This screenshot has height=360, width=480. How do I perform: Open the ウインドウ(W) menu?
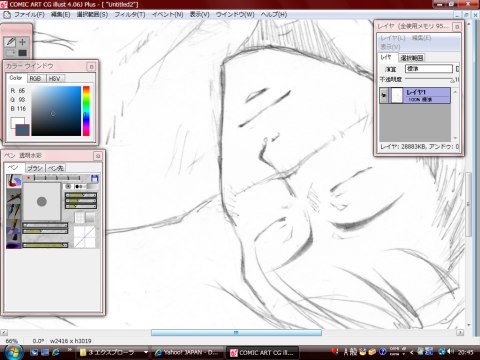coord(235,15)
